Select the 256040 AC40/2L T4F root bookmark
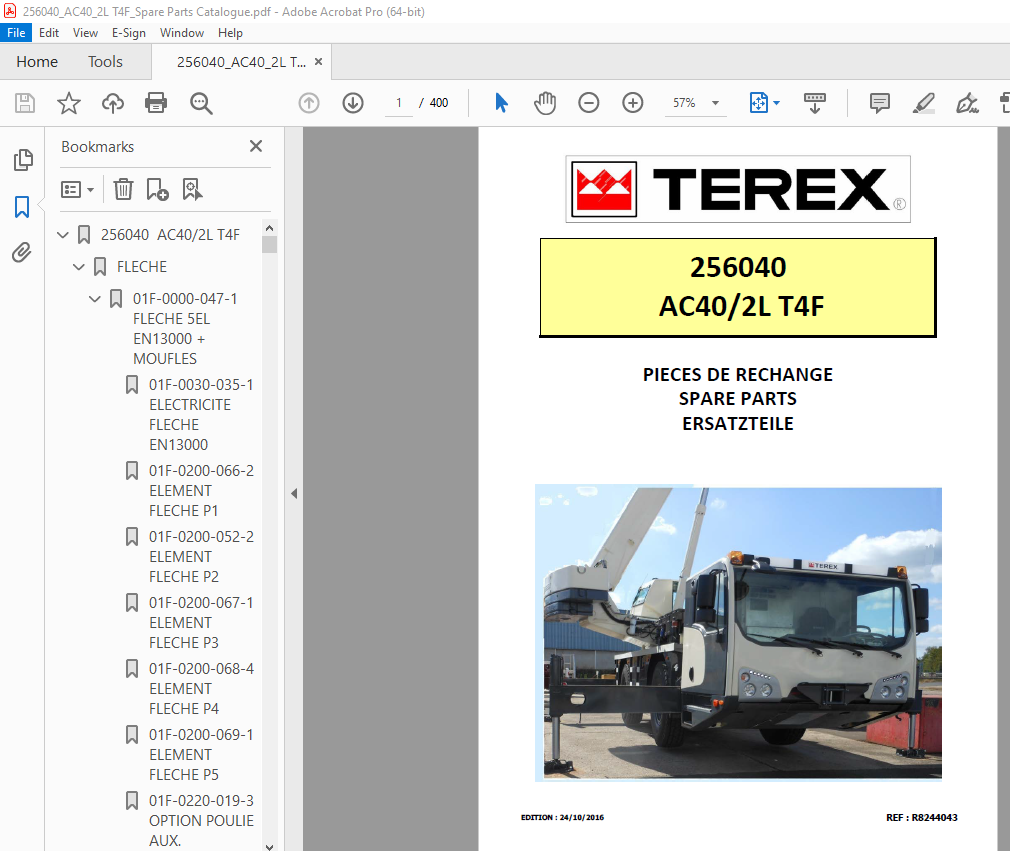Image resolution: width=1010 pixels, height=851 pixels. coord(170,234)
